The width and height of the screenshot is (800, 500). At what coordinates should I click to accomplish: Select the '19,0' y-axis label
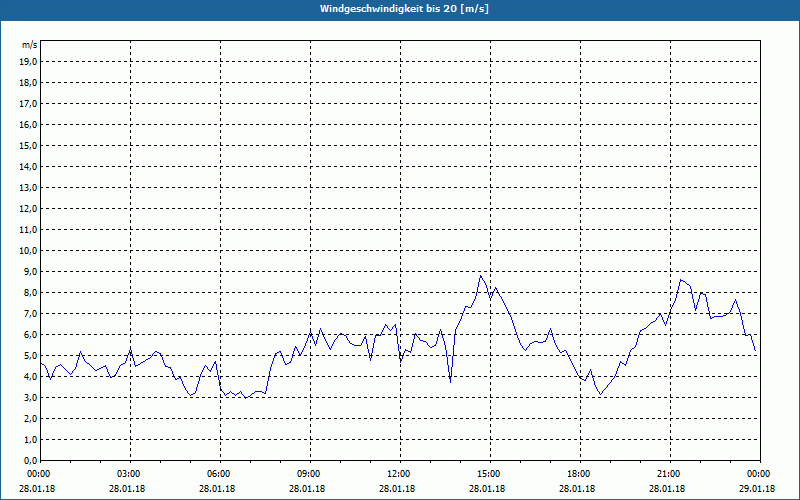[x=28, y=62]
